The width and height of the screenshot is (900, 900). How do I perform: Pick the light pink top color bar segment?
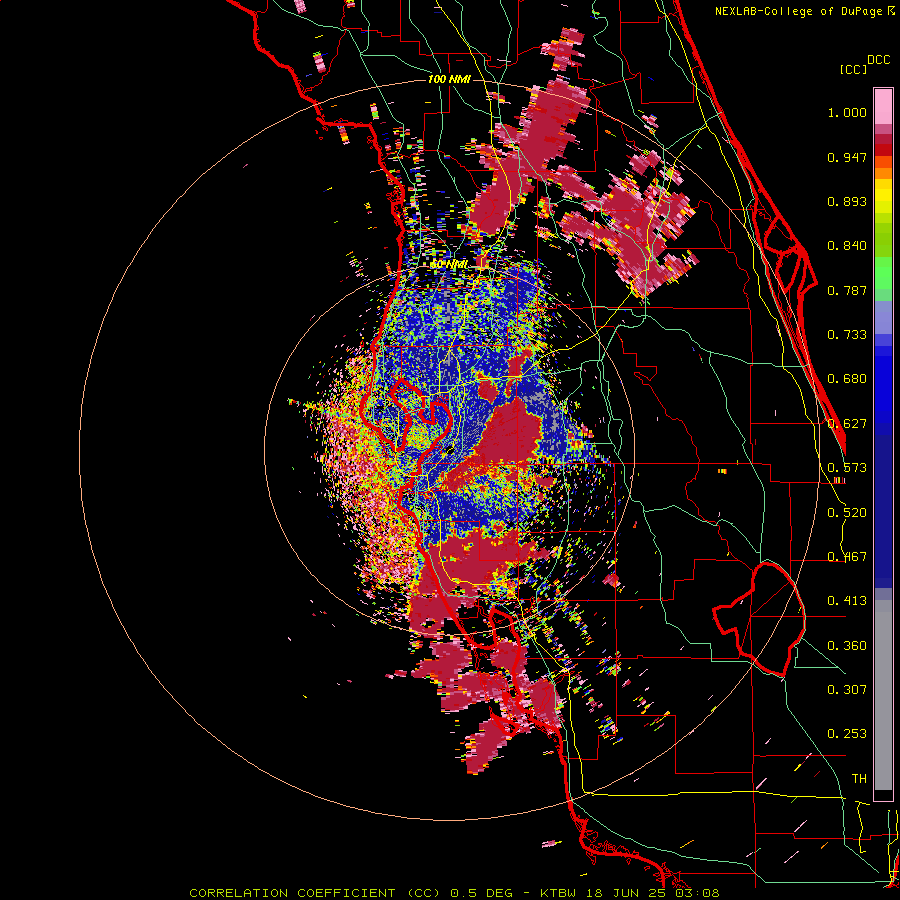point(883,106)
